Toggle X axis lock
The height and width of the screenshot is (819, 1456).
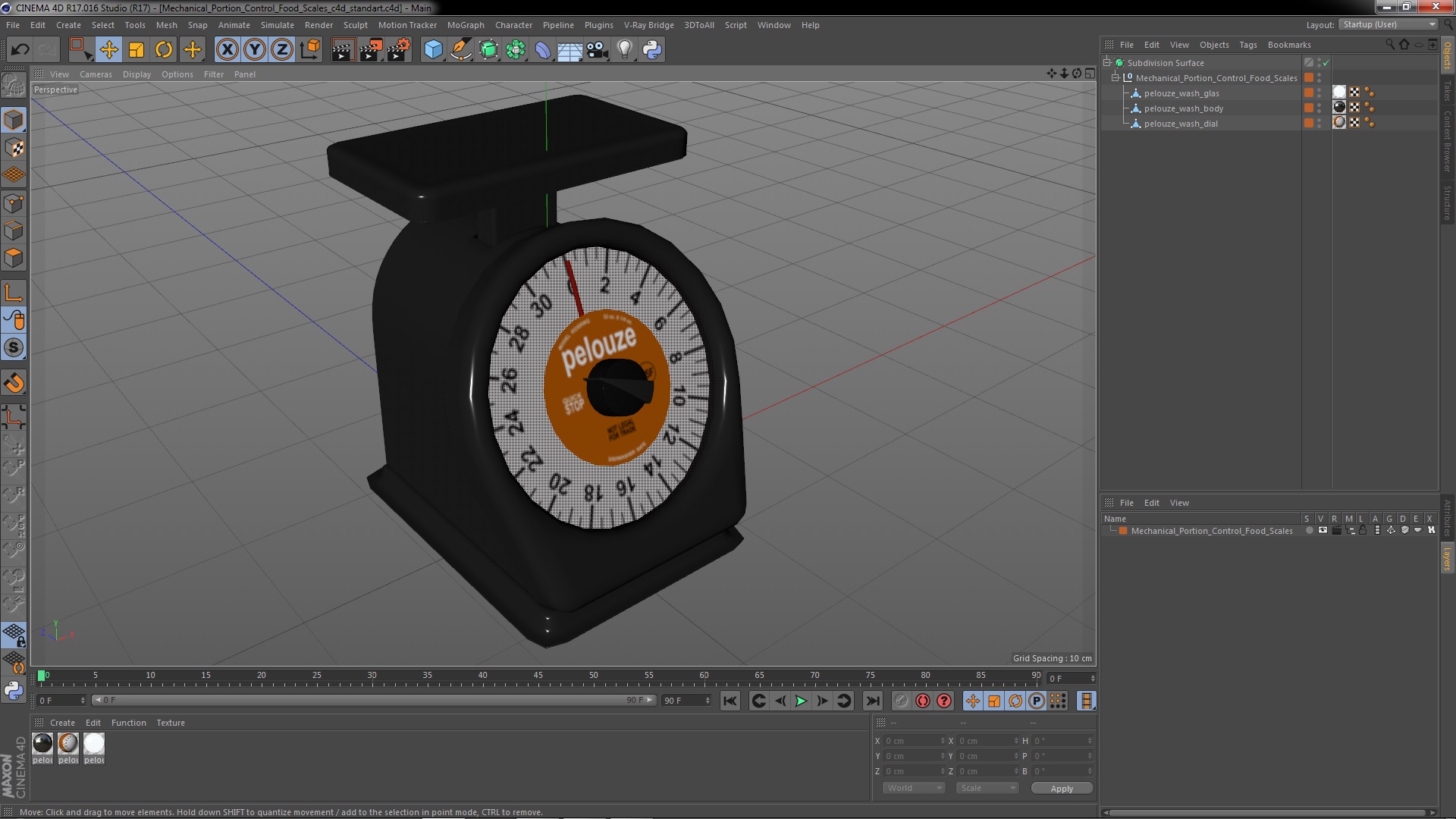coord(227,50)
